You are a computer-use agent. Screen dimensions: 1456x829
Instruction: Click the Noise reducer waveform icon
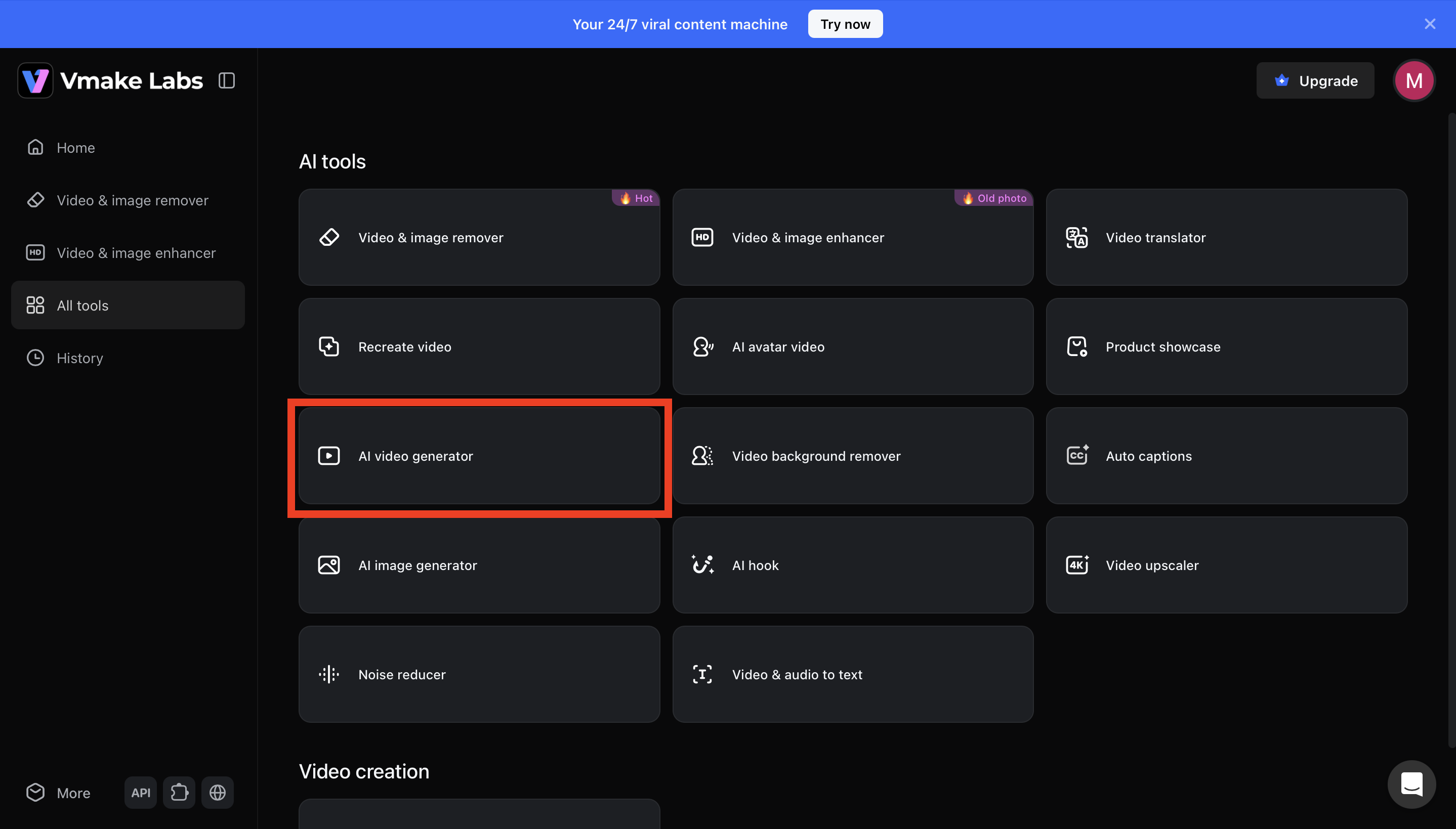pyautogui.click(x=328, y=675)
